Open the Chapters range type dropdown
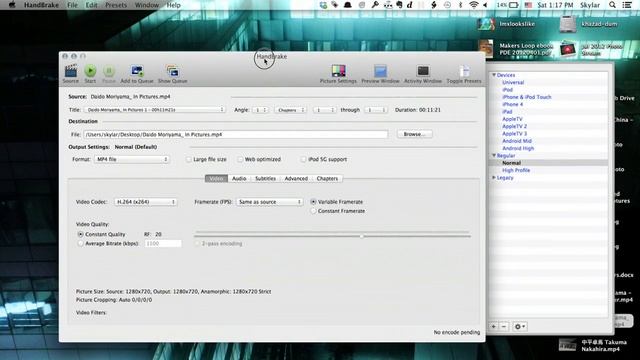Viewport: 640px width, 360px height. (290, 110)
